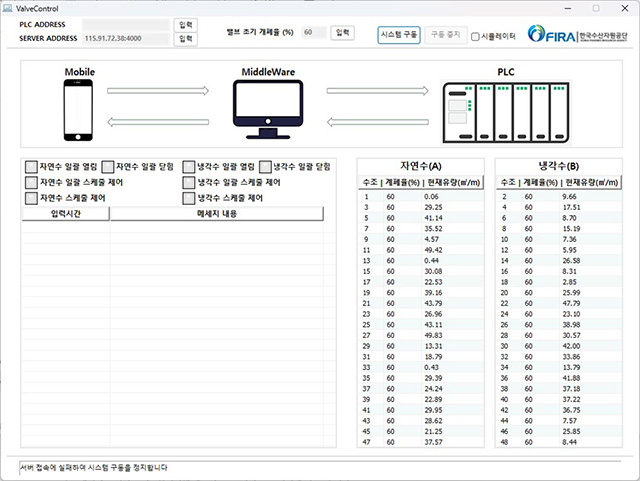
Task: Click 입력 button beside PLC ADDRESS
Action: (185, 23)
